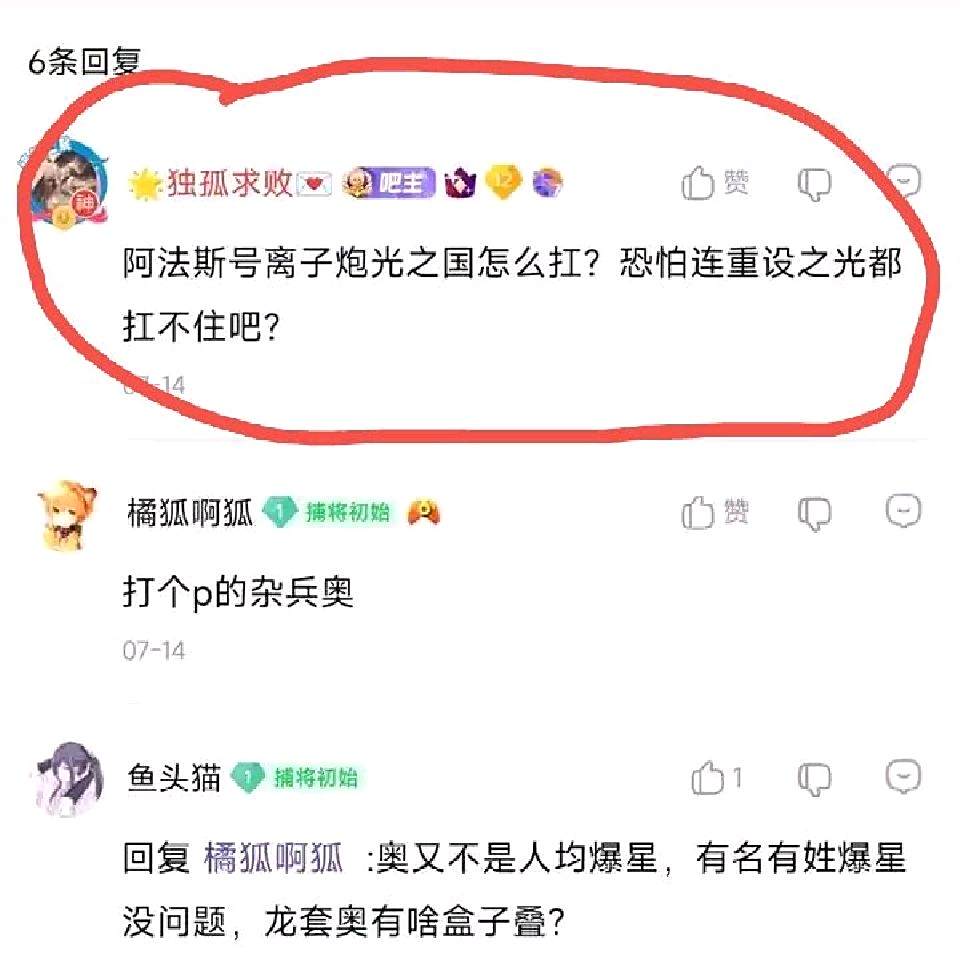Open 鱼头猫's avatar picture
The width and height of the screenshot is (960, 960).
tap(66, 779)
